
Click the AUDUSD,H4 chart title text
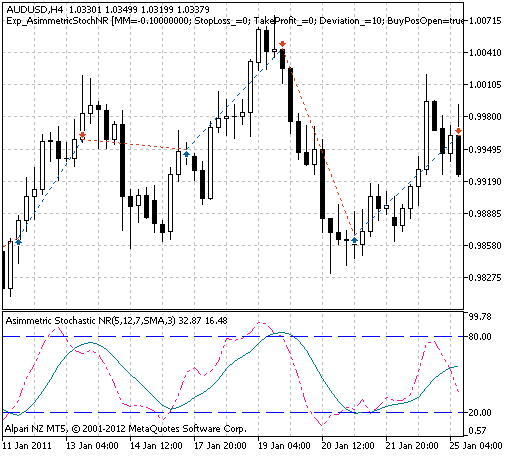point(35,10)
